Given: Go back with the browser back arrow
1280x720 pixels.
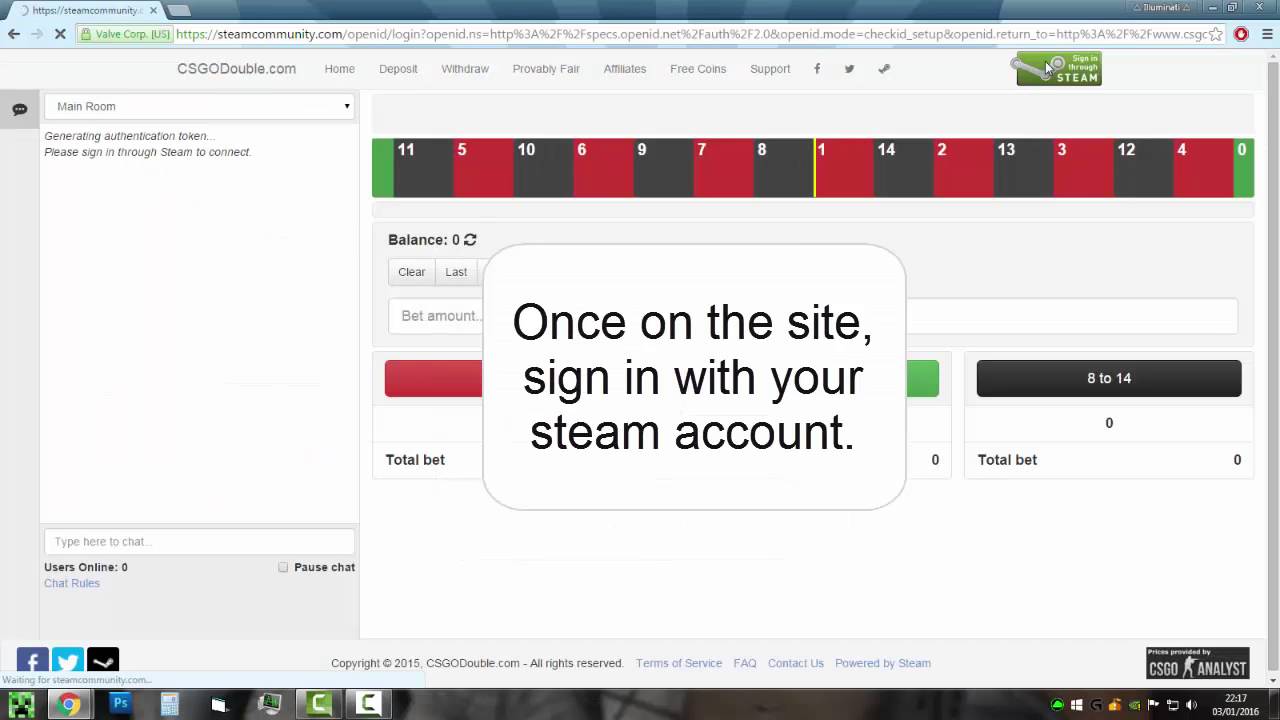Looking at the screenshot, I should (14, 34).
